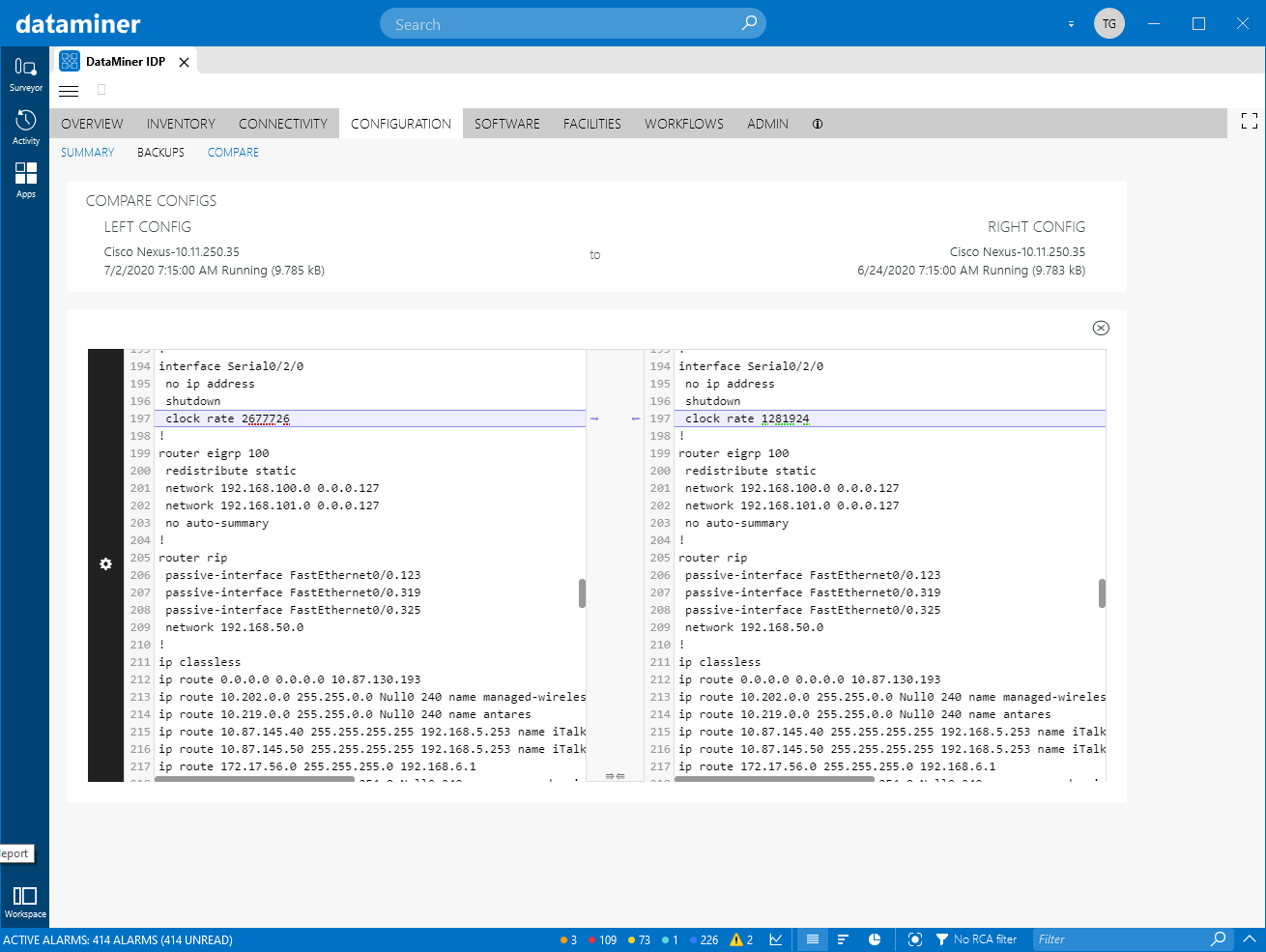Select the sorted bars view icon in the alarm bar
Screen dimensions: 1266x952
[x=843, y=939]
